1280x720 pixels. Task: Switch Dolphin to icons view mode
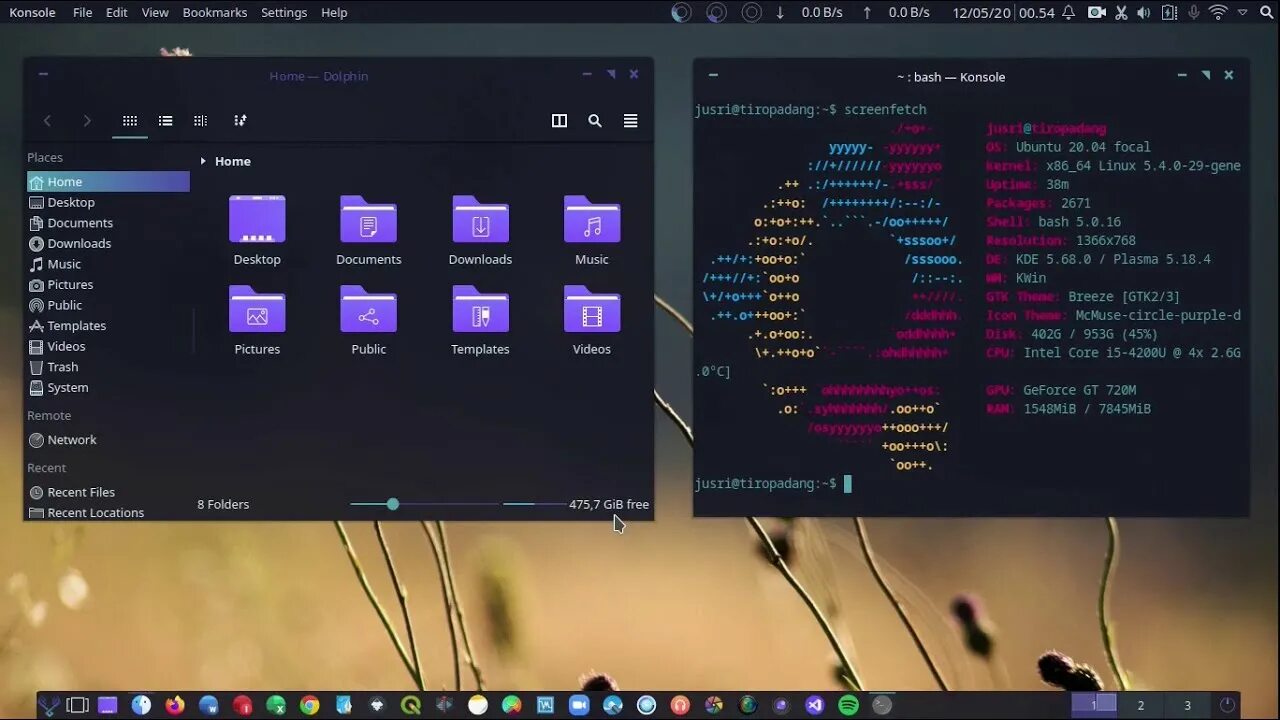[x=130, y=121]
